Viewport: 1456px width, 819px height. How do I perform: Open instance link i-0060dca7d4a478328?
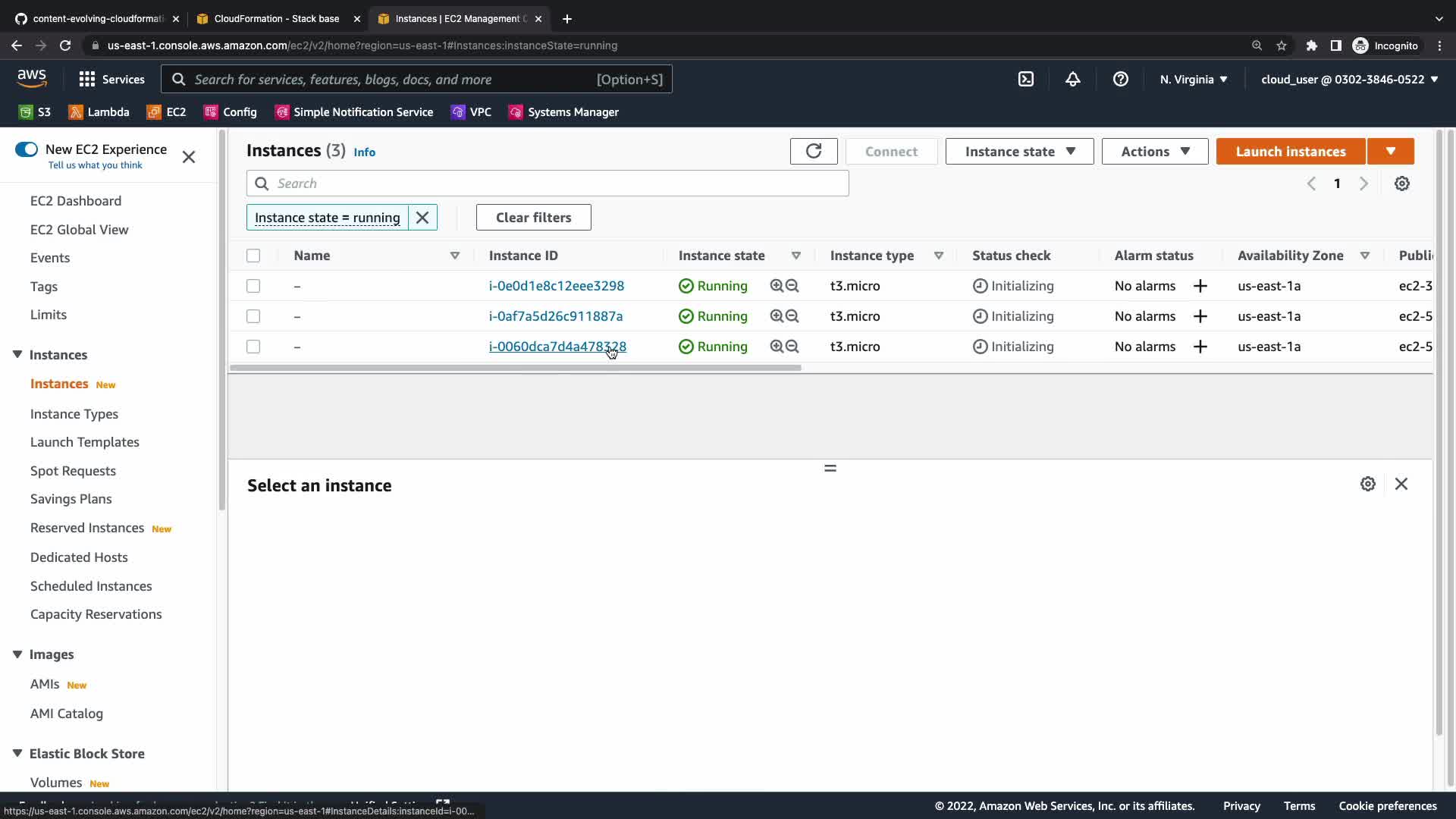click(x=557, y=347)
